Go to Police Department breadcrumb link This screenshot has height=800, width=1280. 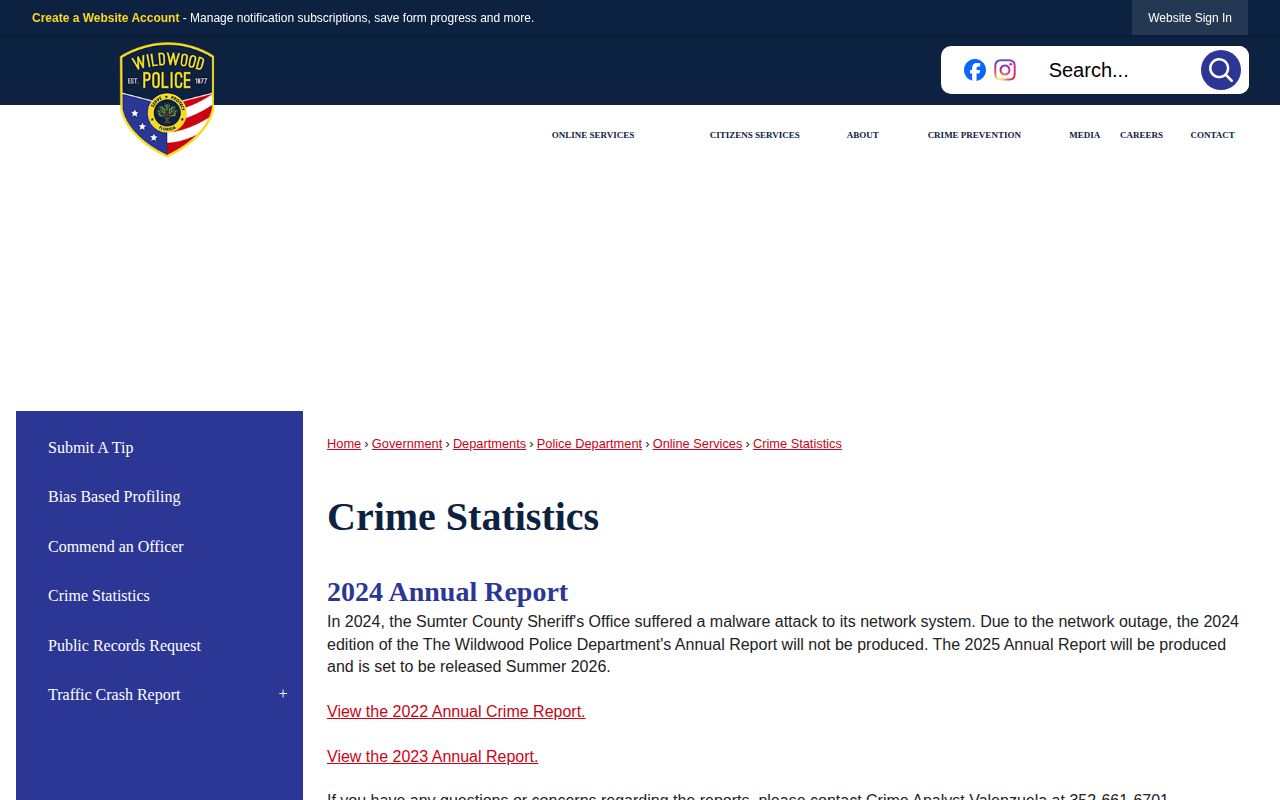point(589,444)
